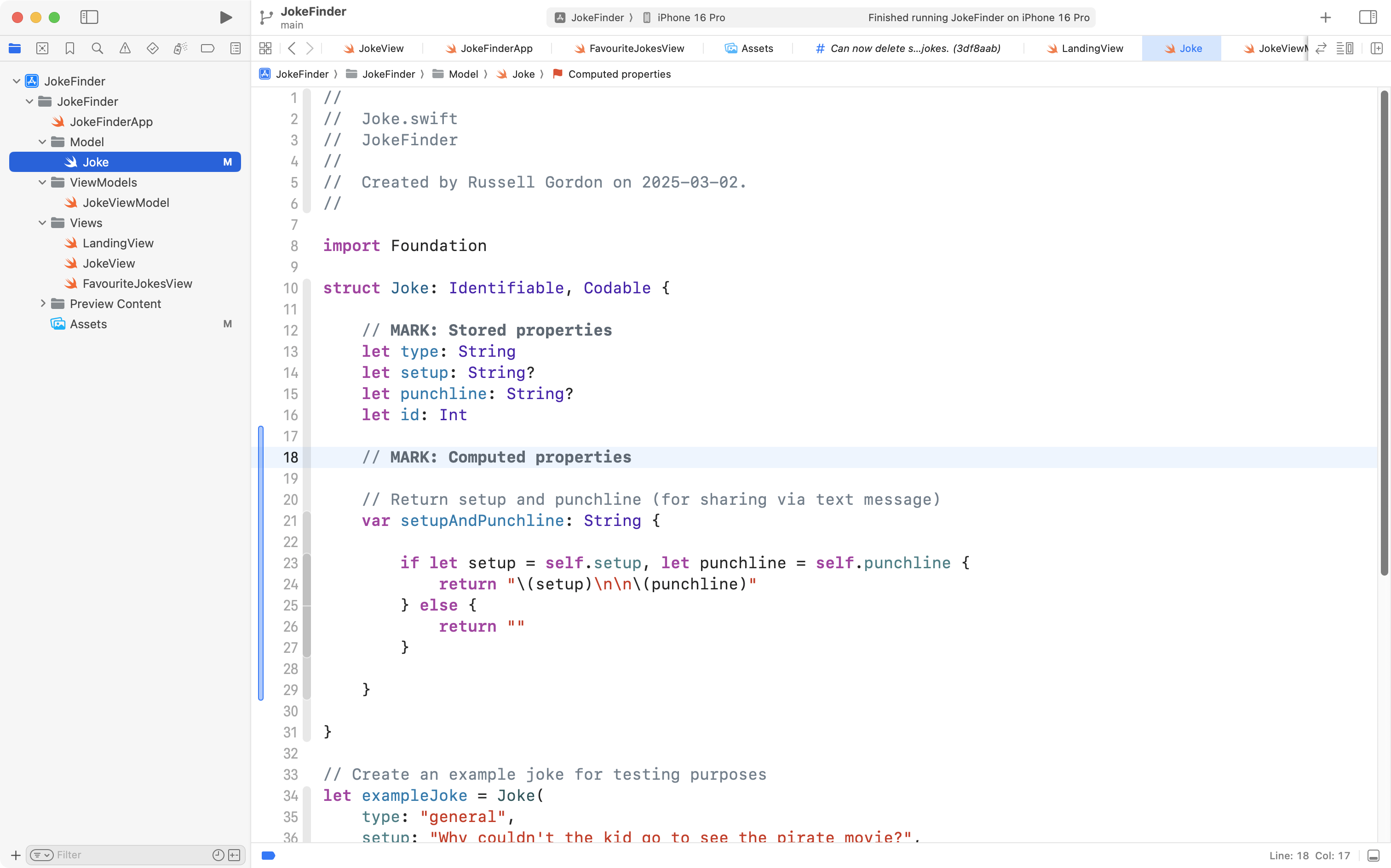Expand the Preview Content folder
Image resolution: width=1391 pixels, height=868 pixels.
pos(42,304)
